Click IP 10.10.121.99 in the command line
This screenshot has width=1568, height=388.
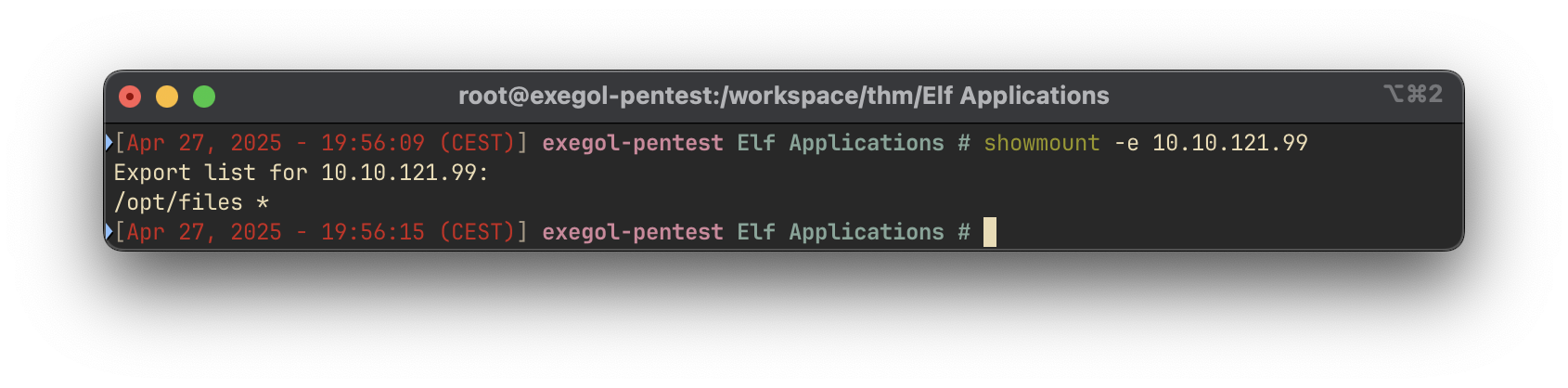pyautogui.click(x=1230, y=143)
